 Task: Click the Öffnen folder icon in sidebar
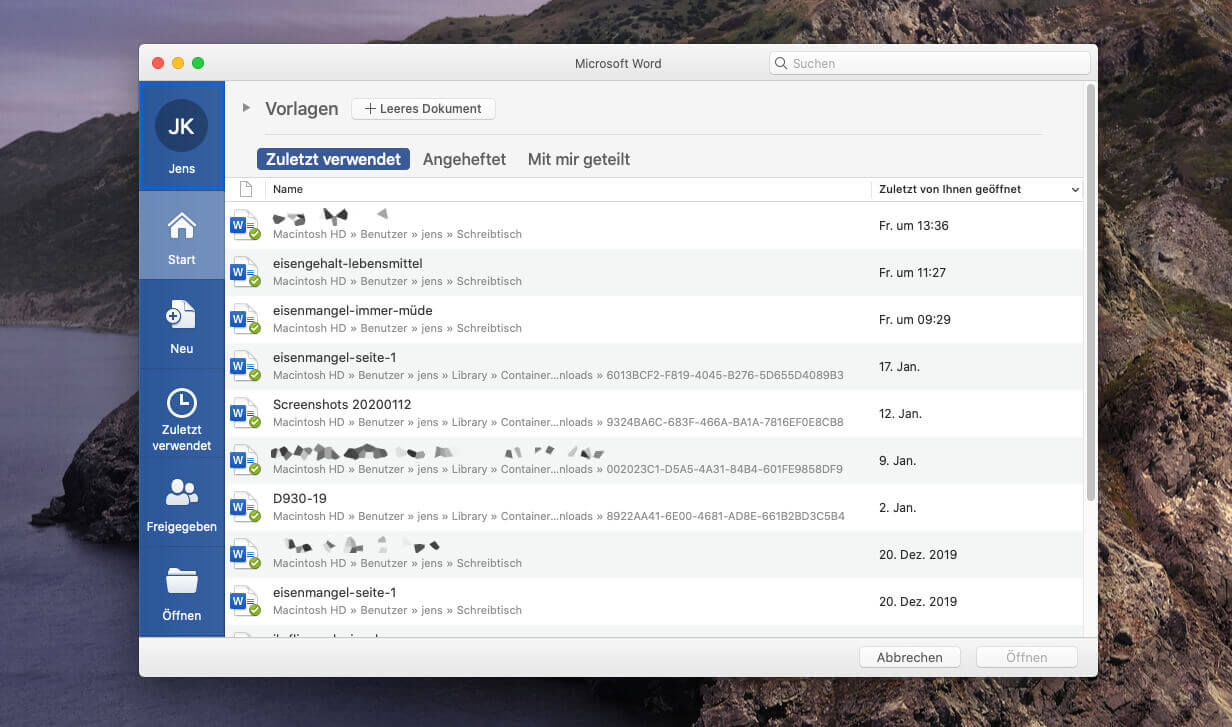point(181,580)
